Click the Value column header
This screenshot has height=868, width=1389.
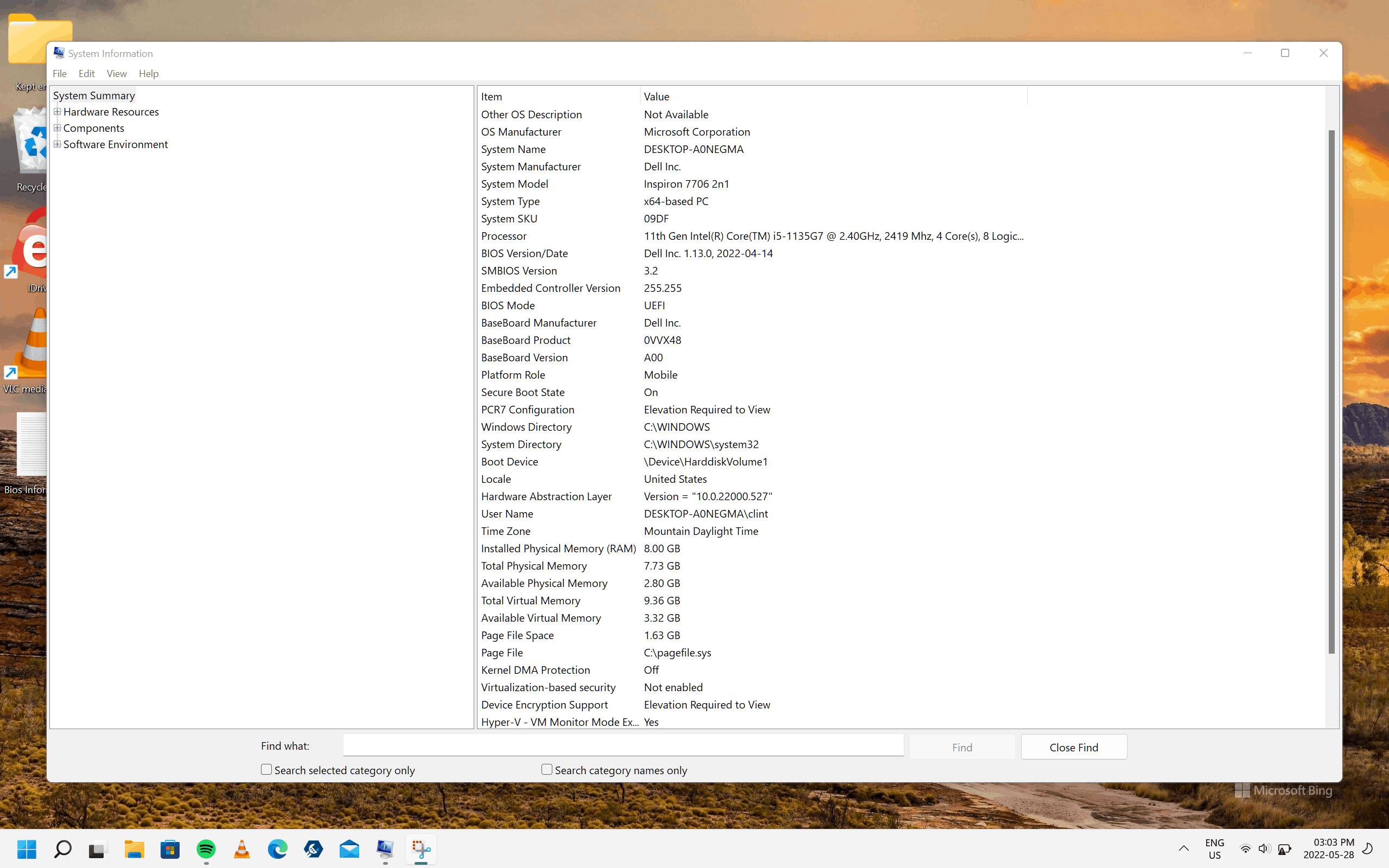833,97
